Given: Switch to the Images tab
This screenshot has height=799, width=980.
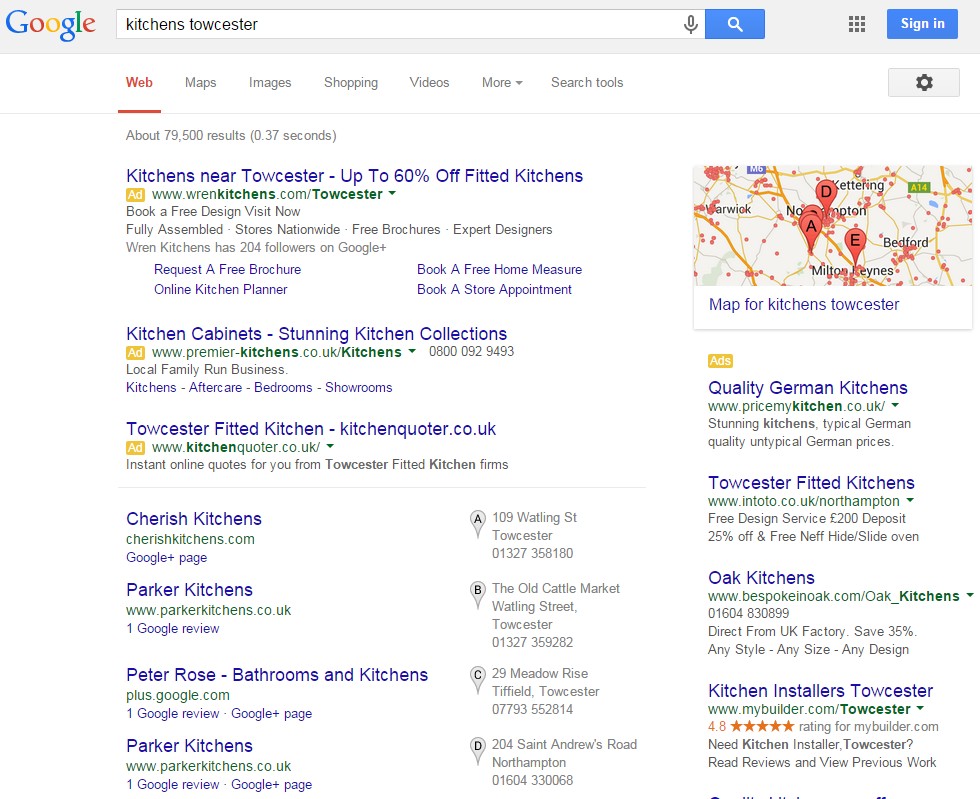Looking at the screenshot, I should (270, 83).
